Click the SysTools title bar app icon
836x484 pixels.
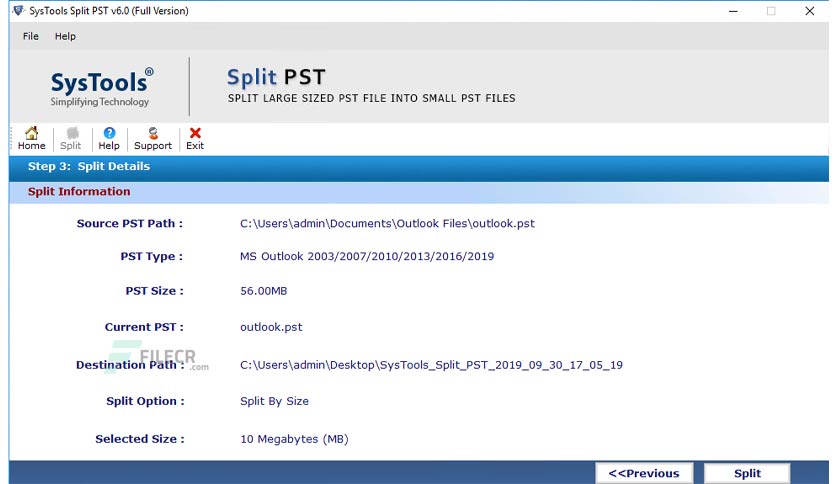pos(19,11)
